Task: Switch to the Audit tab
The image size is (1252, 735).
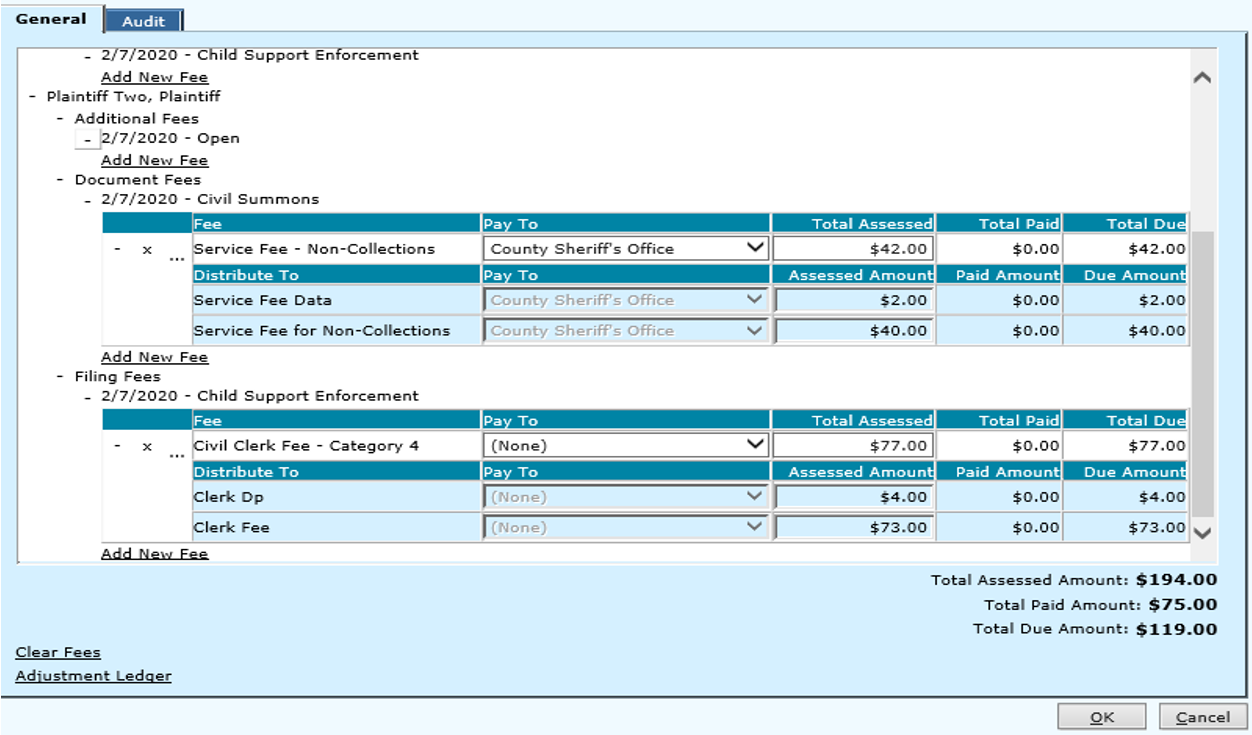Action: [x=143, y=21]
